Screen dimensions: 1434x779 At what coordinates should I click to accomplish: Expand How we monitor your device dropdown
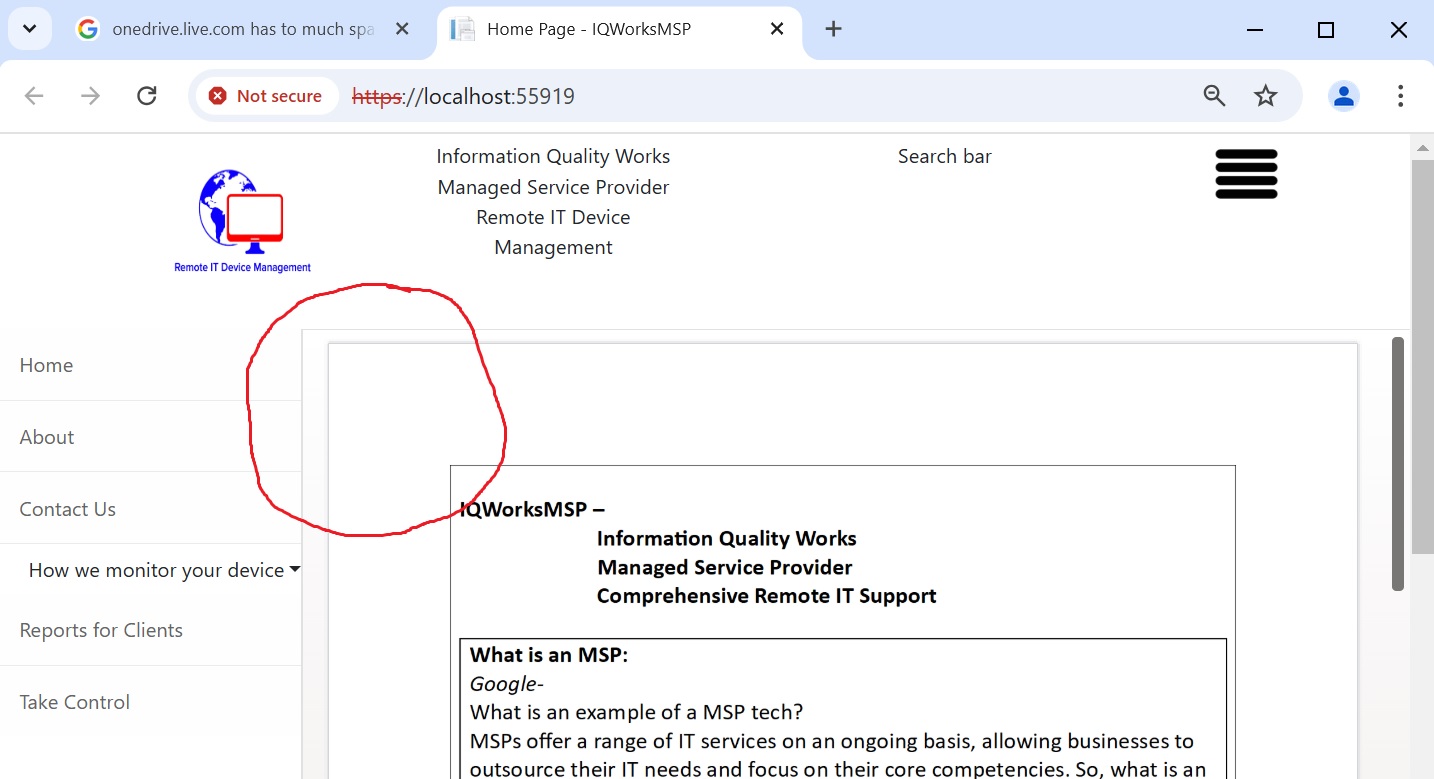tap(165, 570)
